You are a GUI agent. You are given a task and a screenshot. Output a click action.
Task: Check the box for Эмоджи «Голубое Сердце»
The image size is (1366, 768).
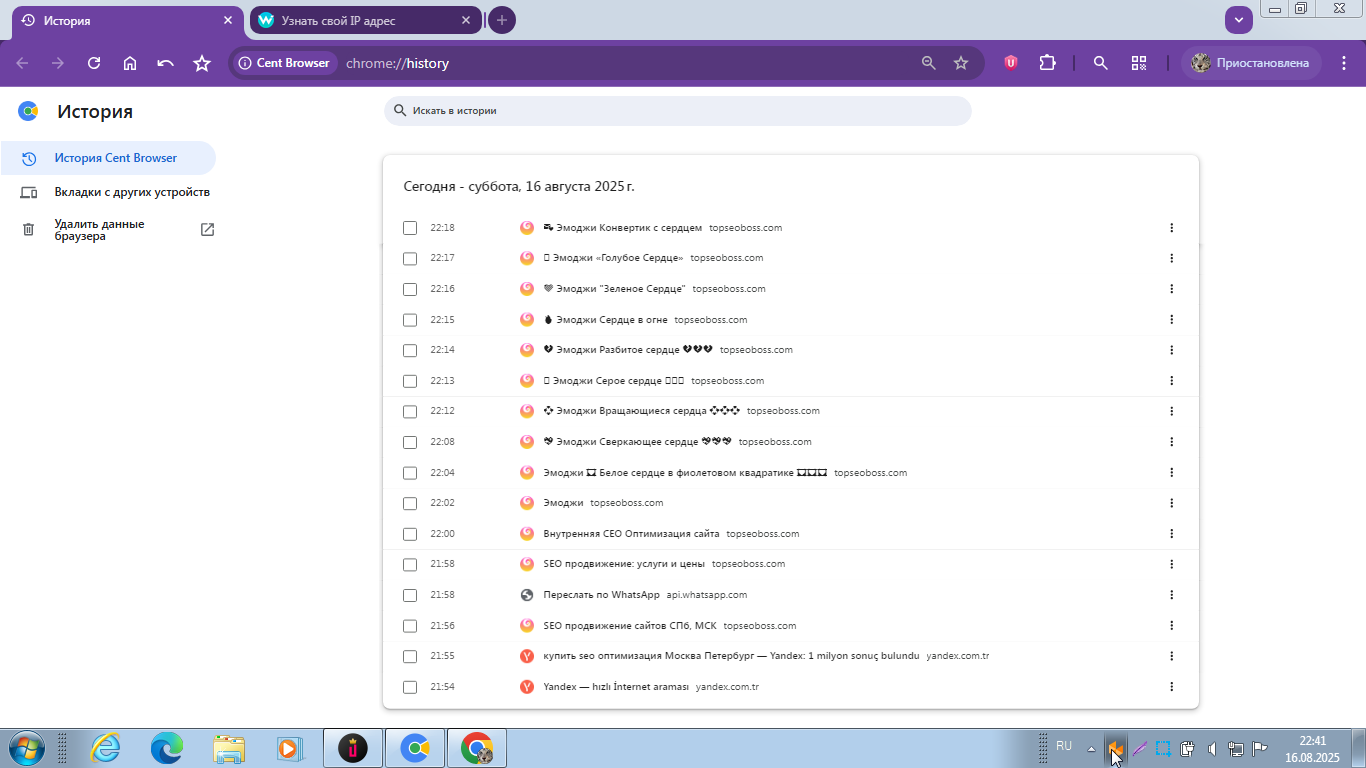click(x=410, y=258)
